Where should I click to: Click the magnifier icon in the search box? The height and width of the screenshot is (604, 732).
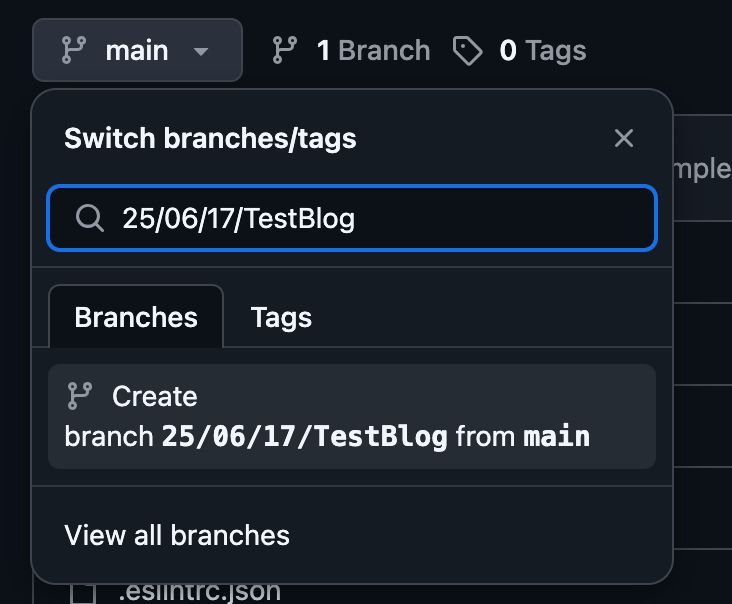(90, 217)
